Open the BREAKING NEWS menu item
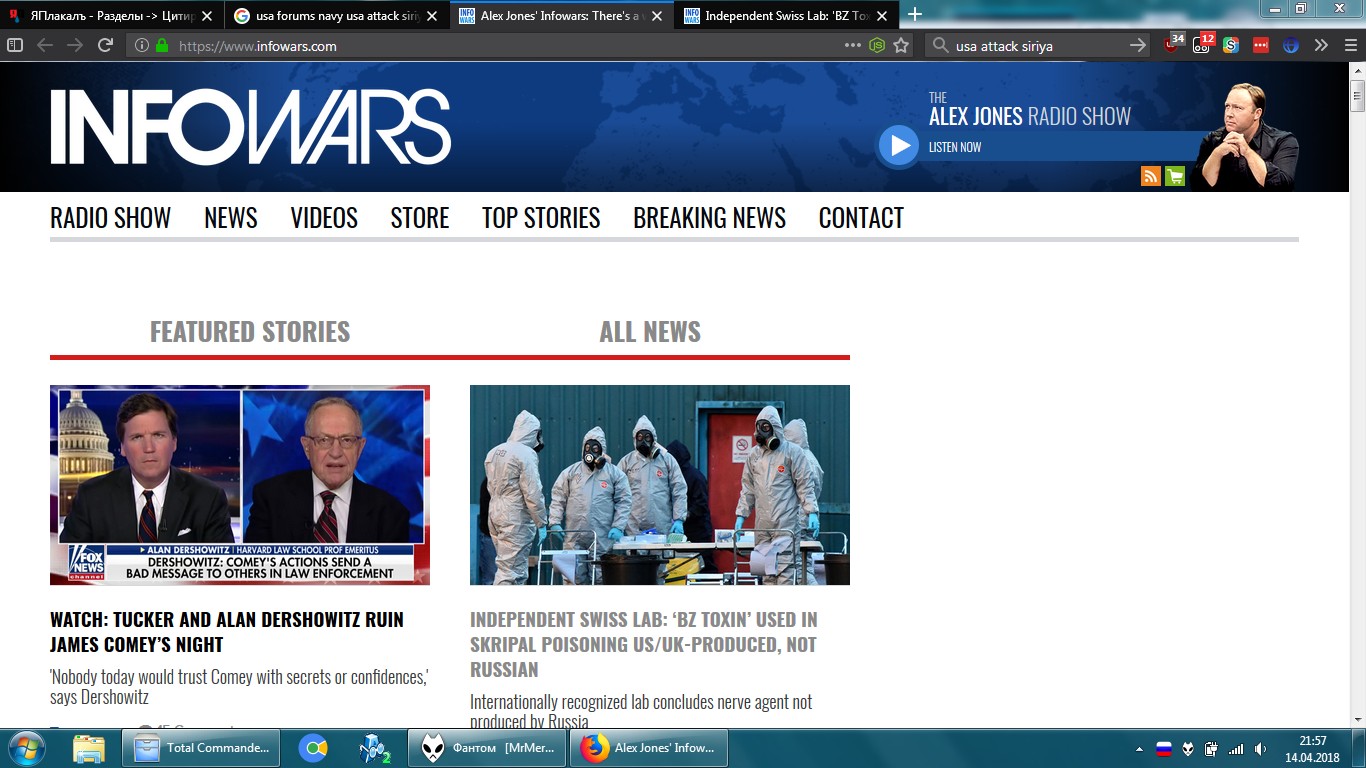The height and width of the screenshot is (768, 1366). [710, 218]
